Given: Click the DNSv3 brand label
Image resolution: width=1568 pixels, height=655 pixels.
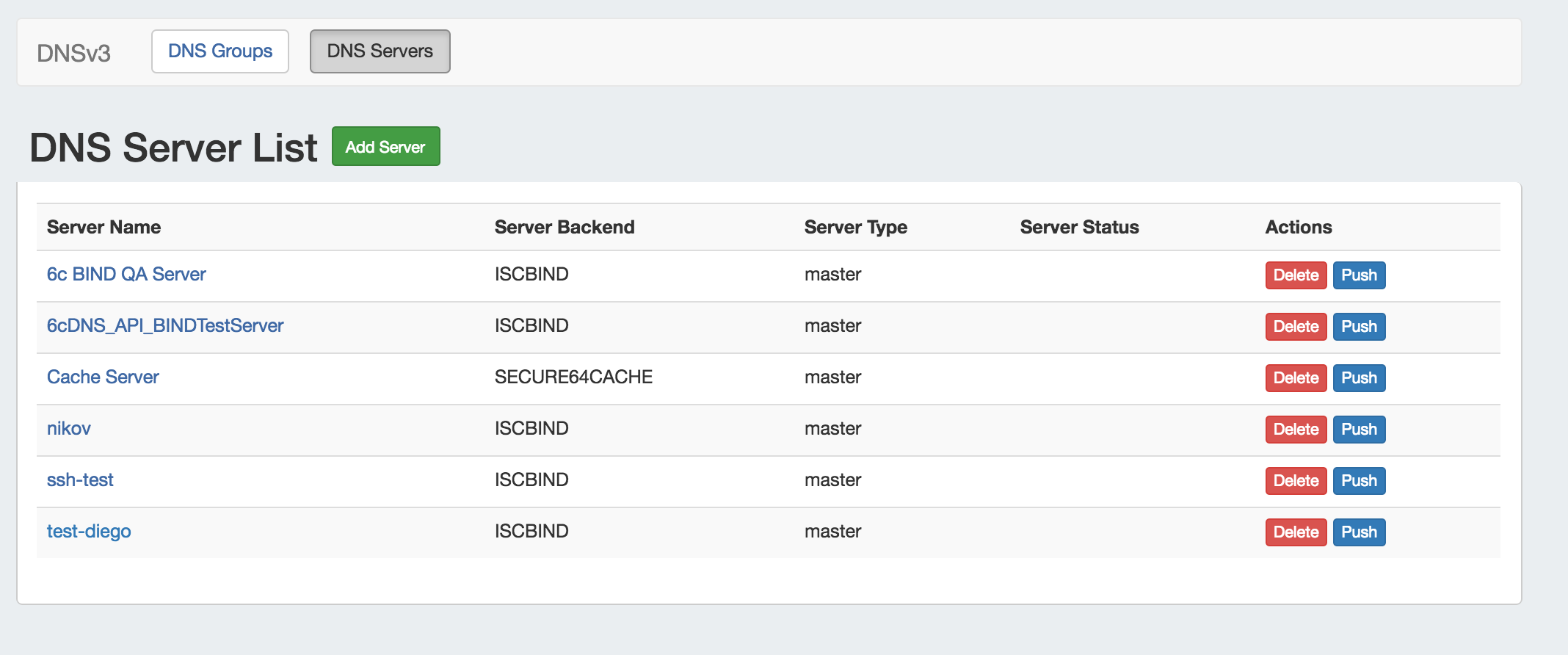Looking at the screenshot, I should point(73,53).
